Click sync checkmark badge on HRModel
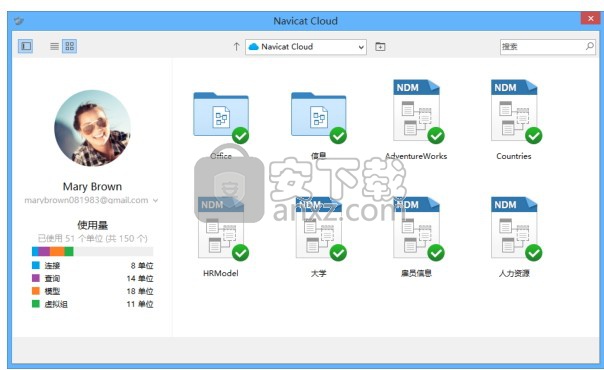 (x=240, y=253)
